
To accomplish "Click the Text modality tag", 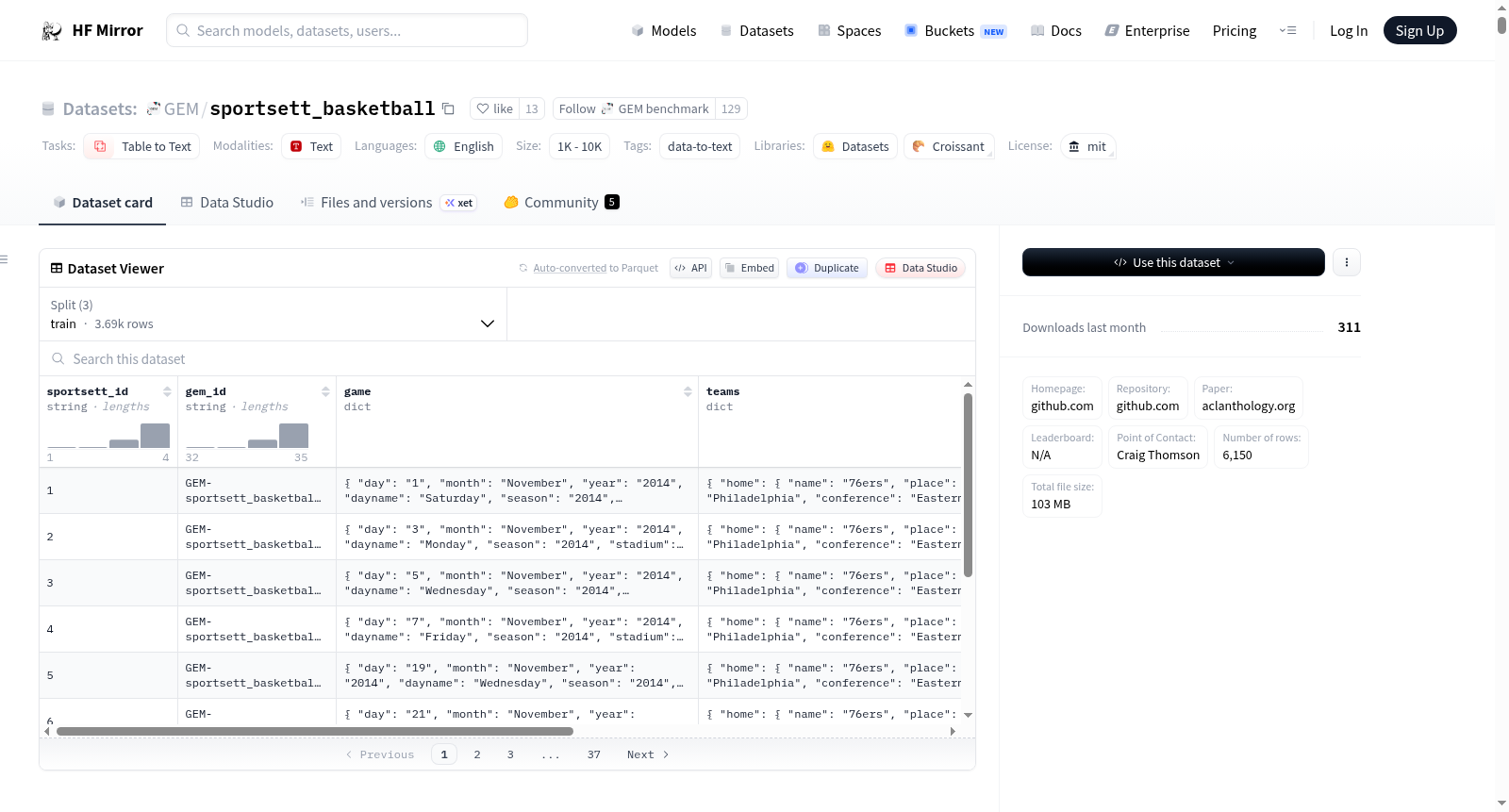I will (312, 146).
